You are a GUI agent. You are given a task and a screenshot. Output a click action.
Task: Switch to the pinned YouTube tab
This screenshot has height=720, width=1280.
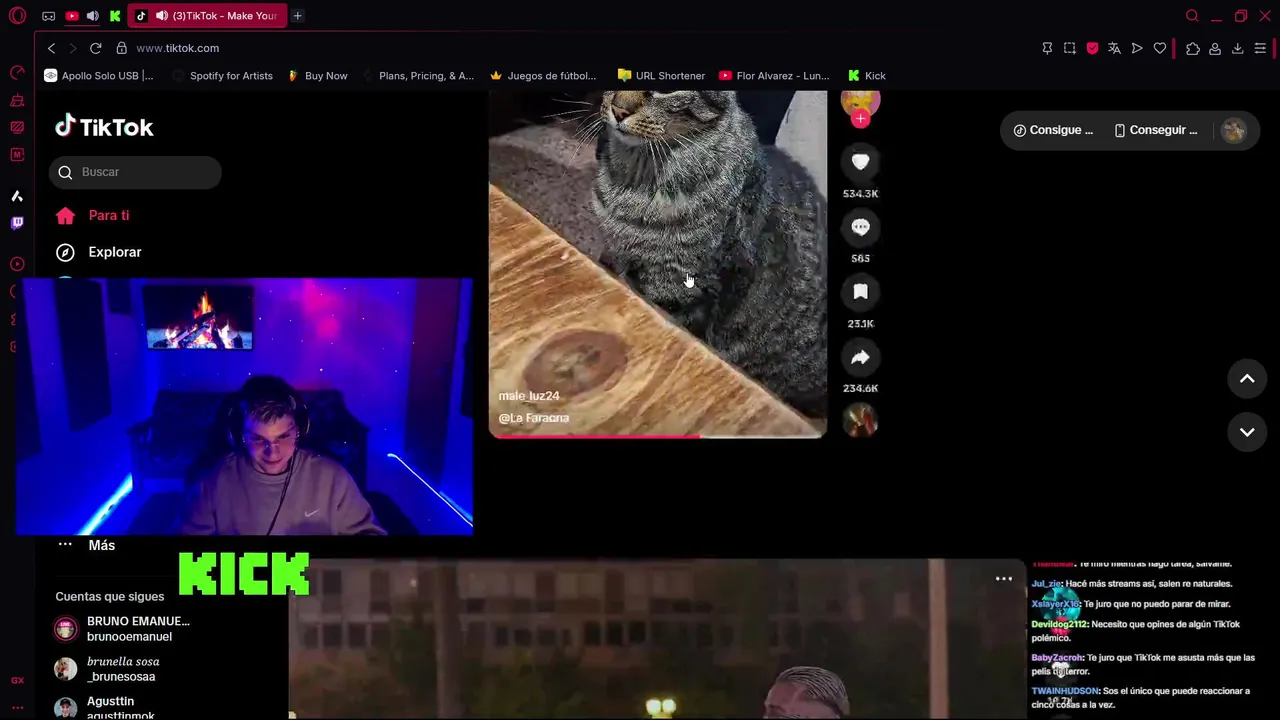tap(72, 16)
